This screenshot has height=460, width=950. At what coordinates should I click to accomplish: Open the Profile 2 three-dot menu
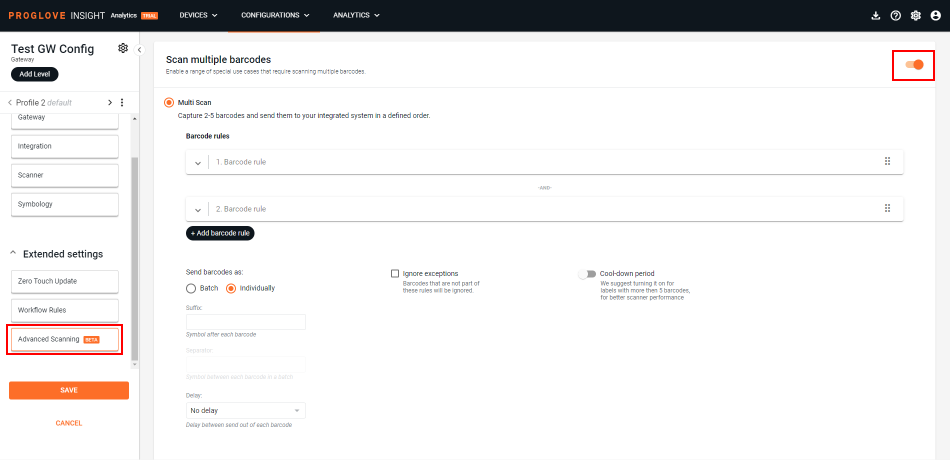[122, 103]
